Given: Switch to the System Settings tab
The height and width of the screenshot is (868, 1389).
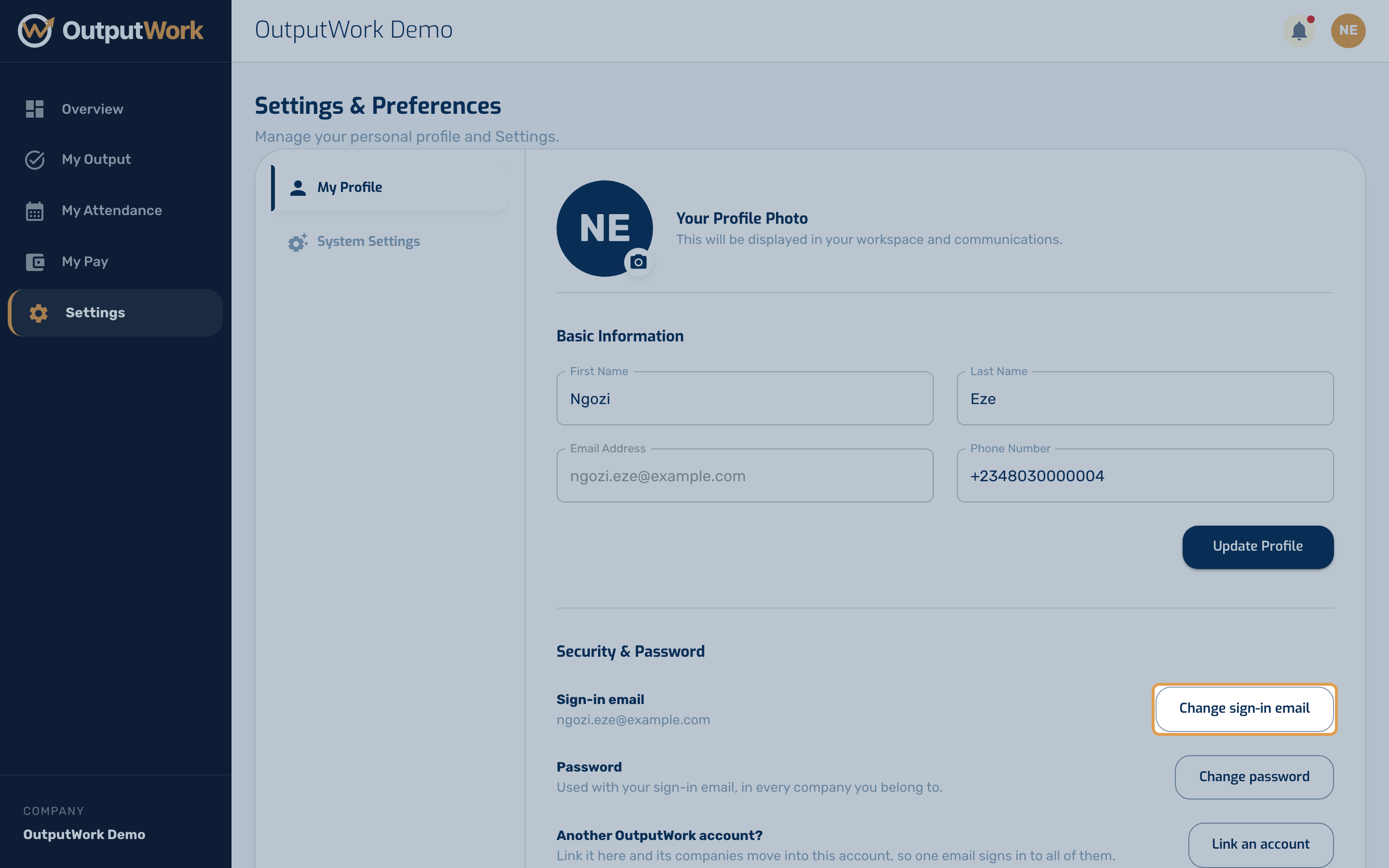Looking at the screenshot, I should pos(390,242).
